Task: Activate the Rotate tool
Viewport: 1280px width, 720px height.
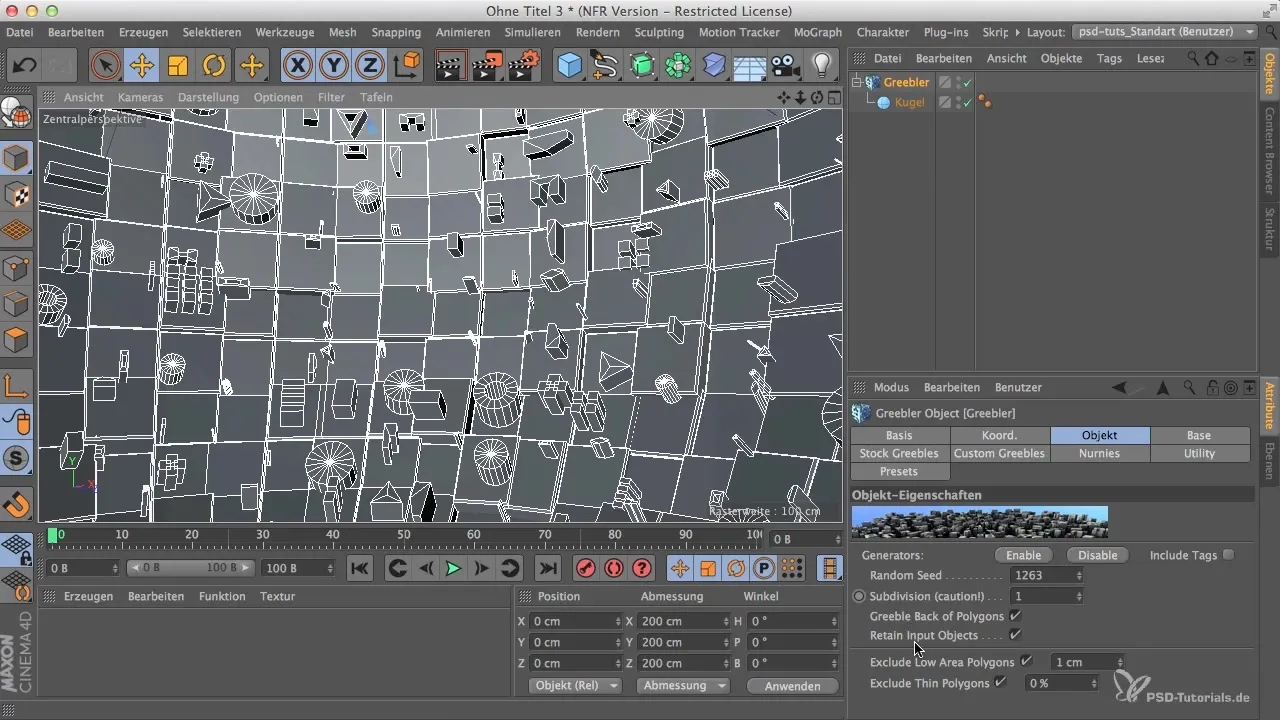Action: (214, 66)
